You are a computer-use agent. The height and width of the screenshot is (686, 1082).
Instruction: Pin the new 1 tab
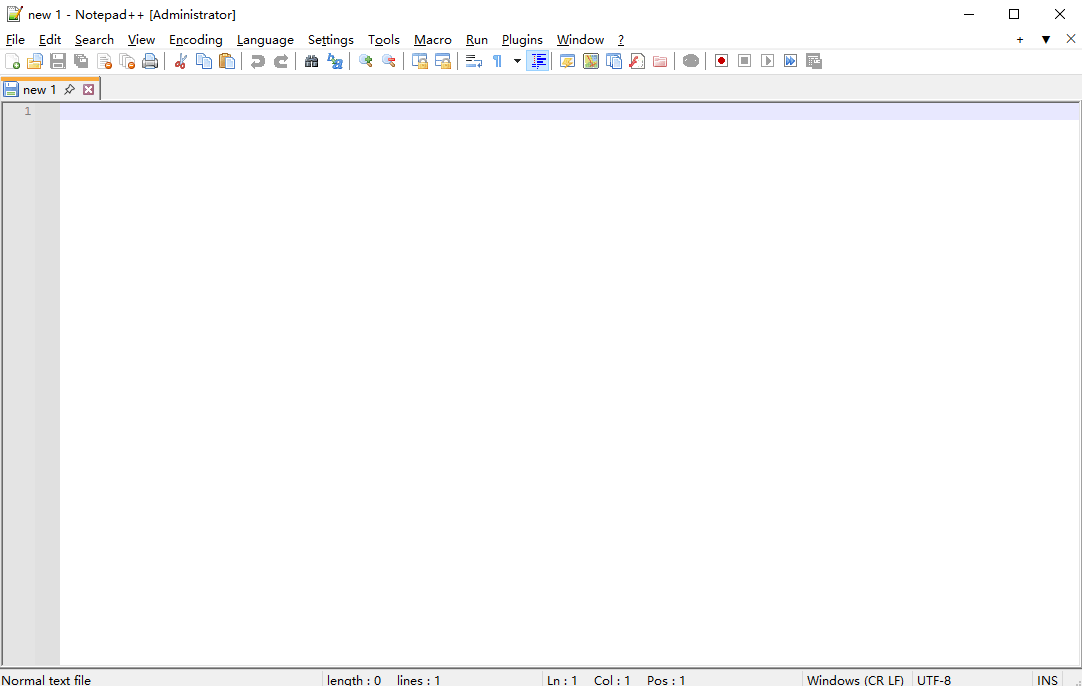pos(69,90)
